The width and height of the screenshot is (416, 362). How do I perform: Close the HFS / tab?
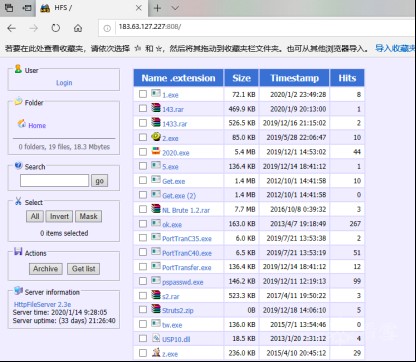pyautogui.click(x=139, y=8)
